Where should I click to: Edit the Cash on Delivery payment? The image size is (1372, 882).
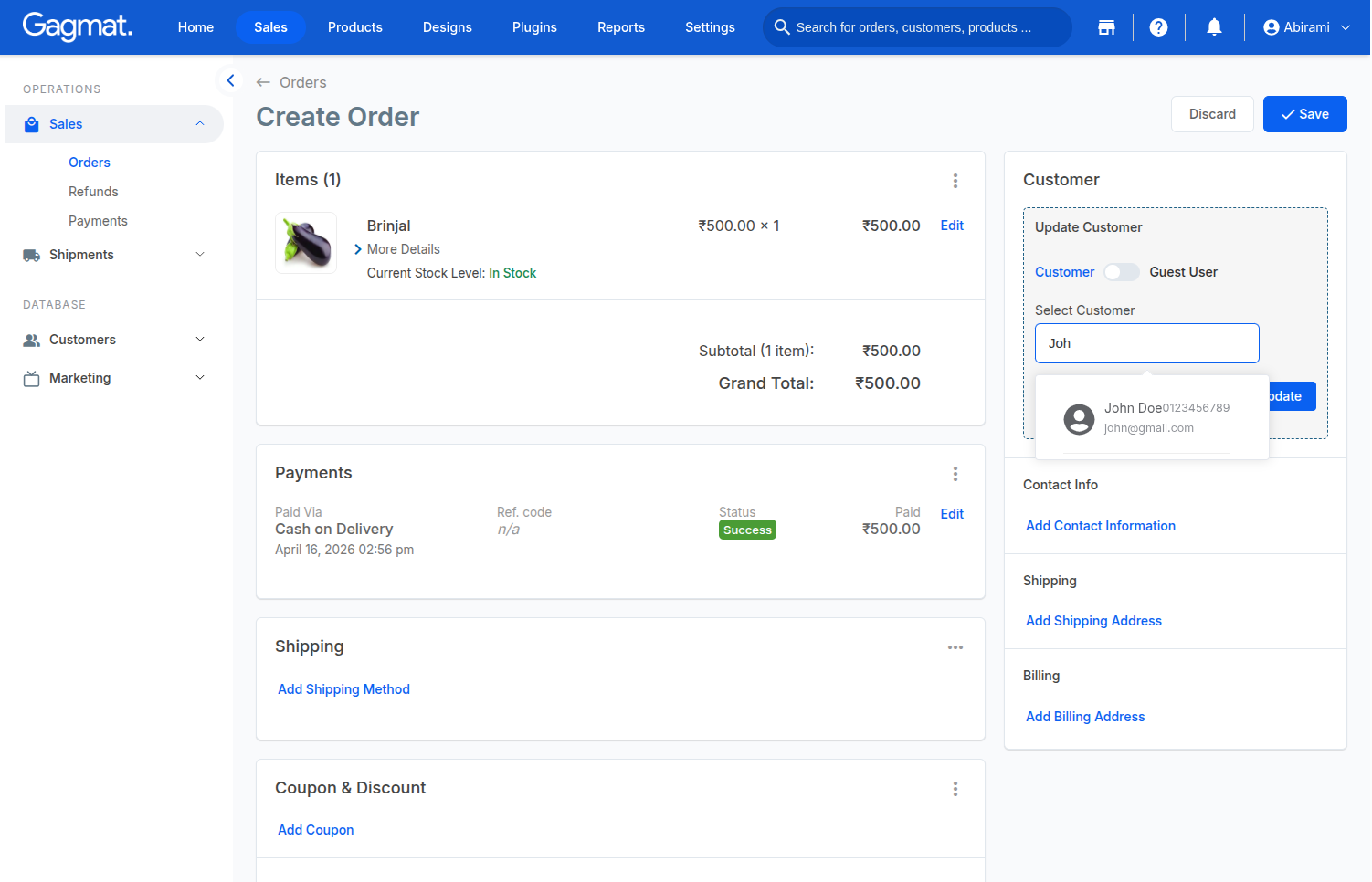[x=952, y=514]
